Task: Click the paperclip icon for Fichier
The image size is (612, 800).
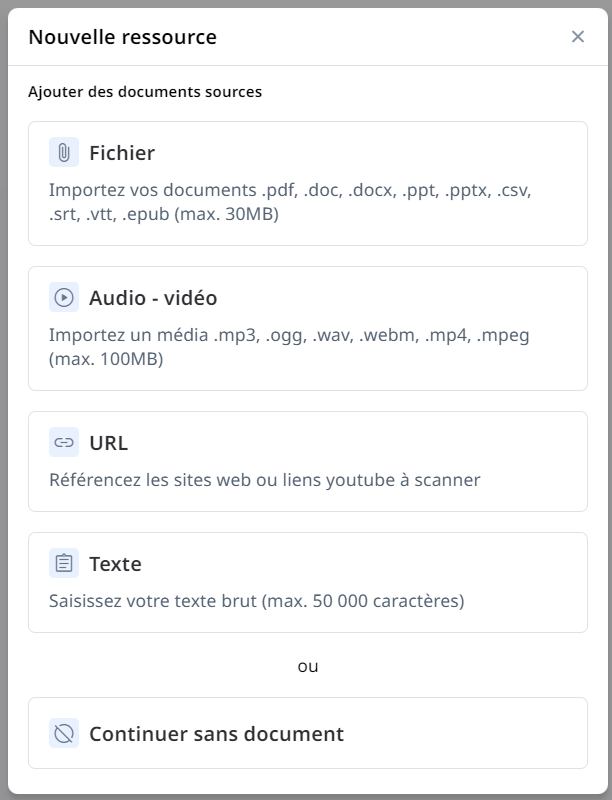Action: (x=64, y=153)
